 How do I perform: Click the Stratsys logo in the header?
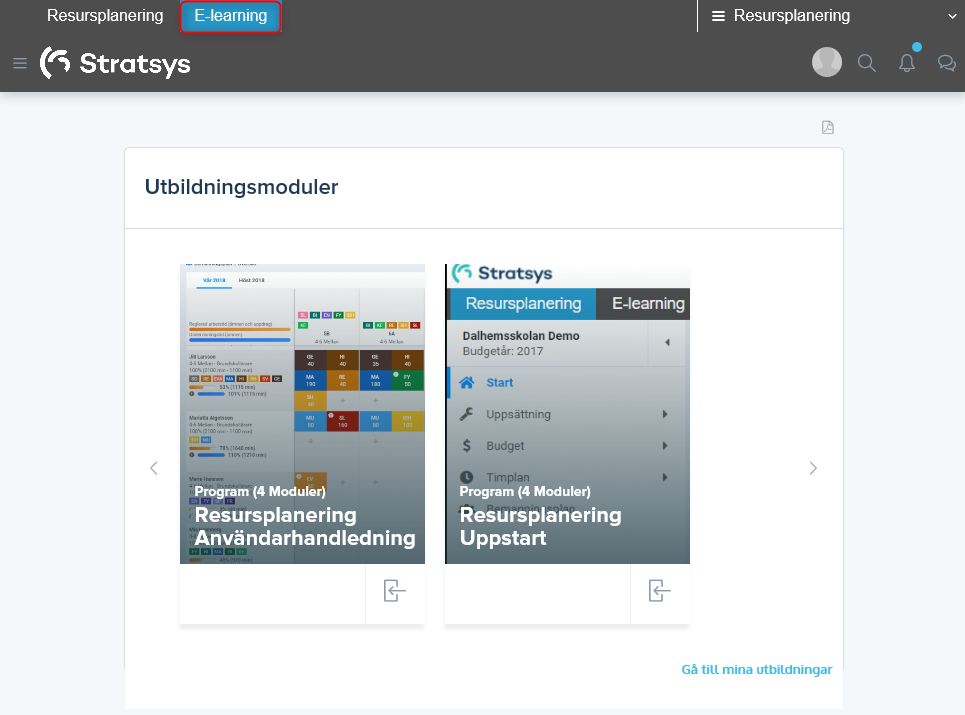tap(115, 63)
